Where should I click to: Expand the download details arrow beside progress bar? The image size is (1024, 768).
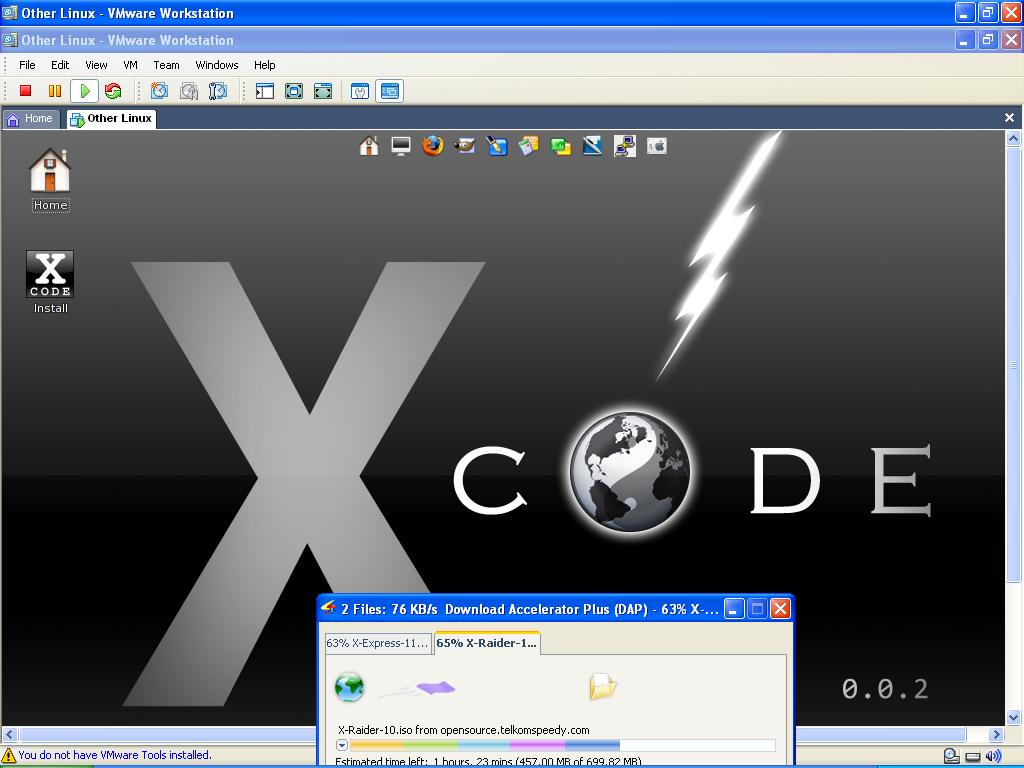(x=342, y=745)
